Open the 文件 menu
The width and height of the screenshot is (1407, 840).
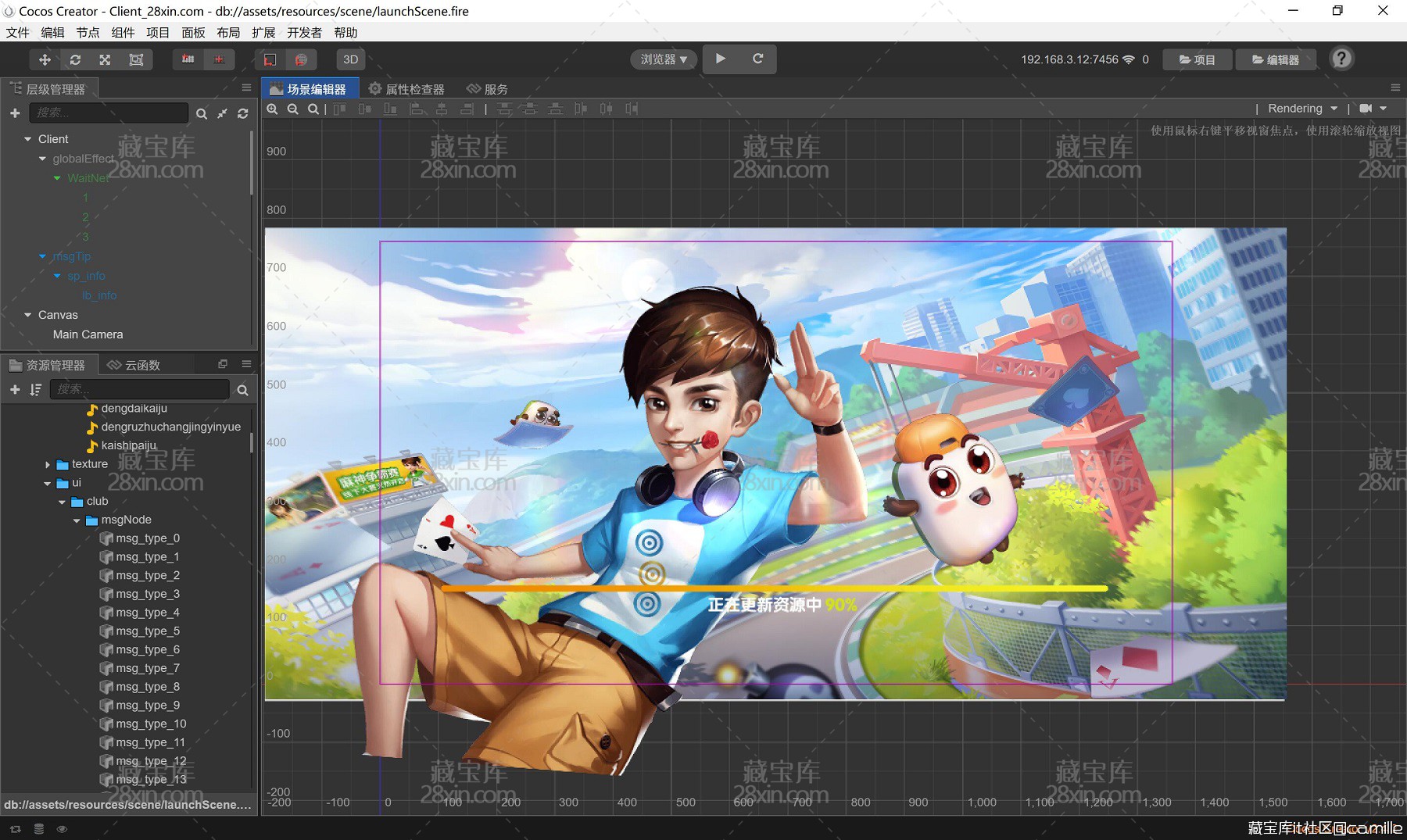click(x=17, y=33)
